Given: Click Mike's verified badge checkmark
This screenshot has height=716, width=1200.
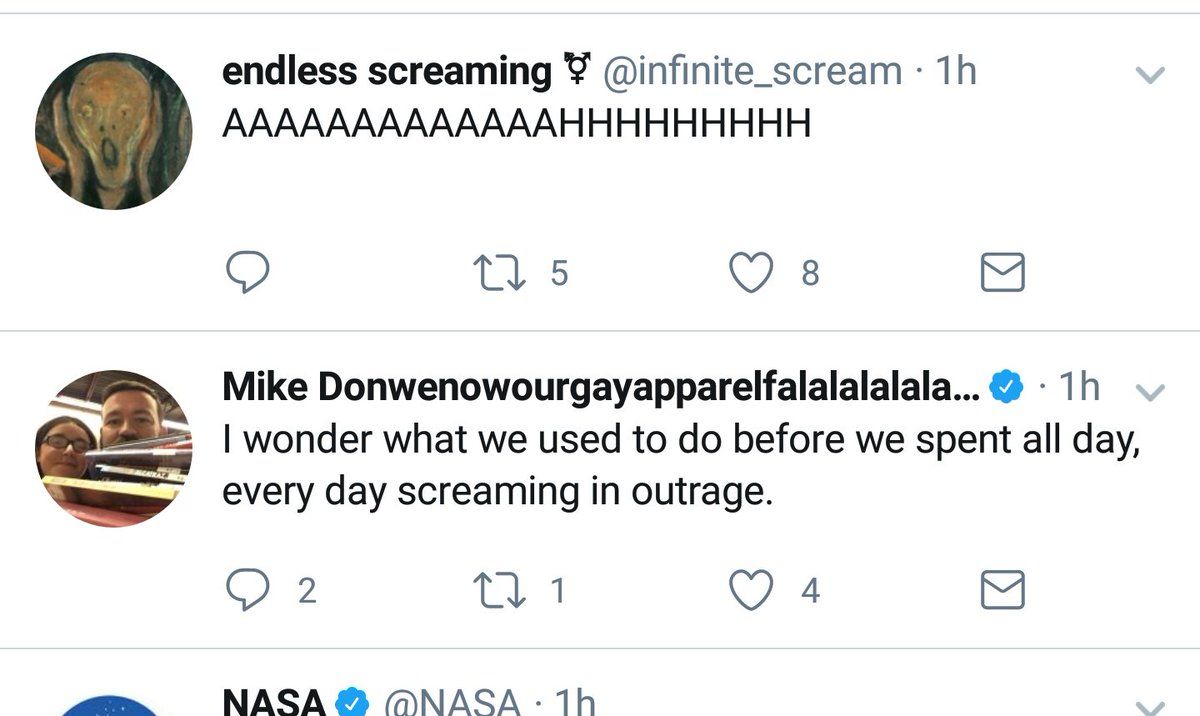Looking at the screenshot, I should coord(1006,388).
